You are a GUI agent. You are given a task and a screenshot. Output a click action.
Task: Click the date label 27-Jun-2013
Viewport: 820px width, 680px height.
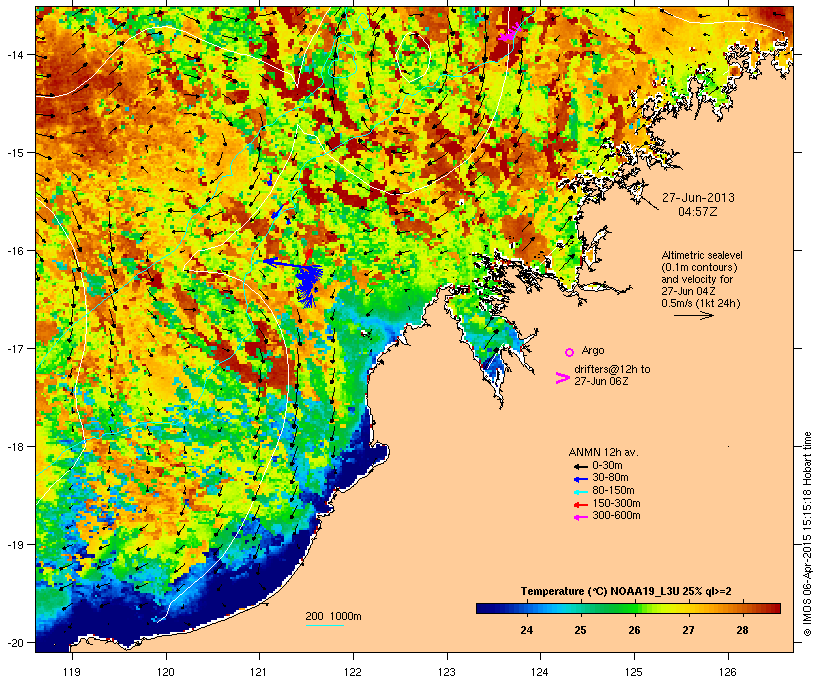(x=698, y=198)
